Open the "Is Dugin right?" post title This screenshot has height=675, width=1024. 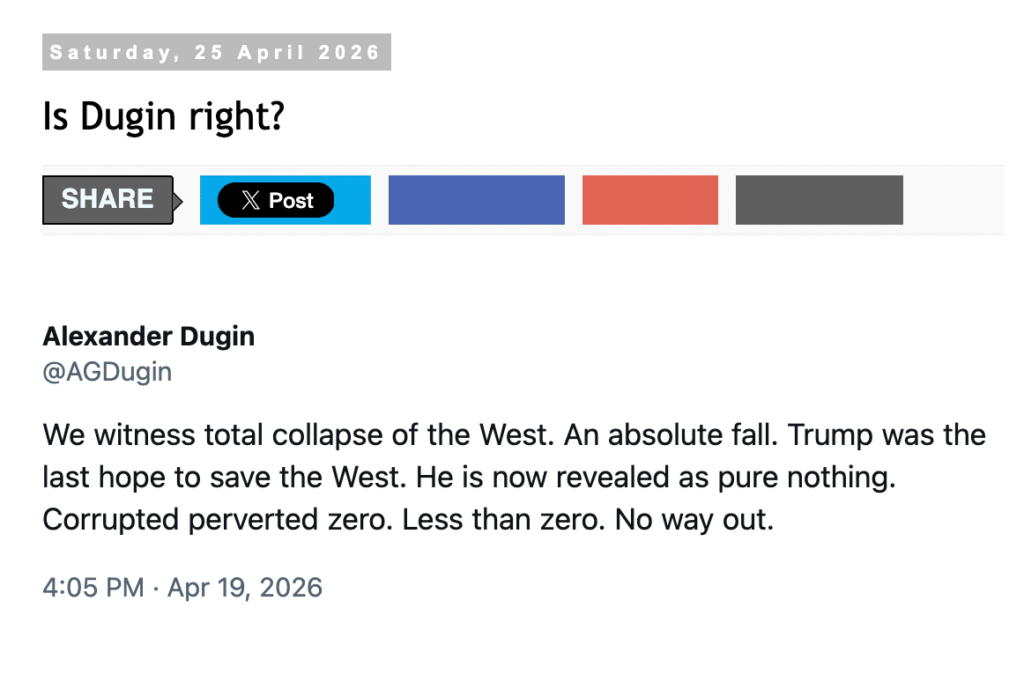pyautogui.click(x=163, y=118)
